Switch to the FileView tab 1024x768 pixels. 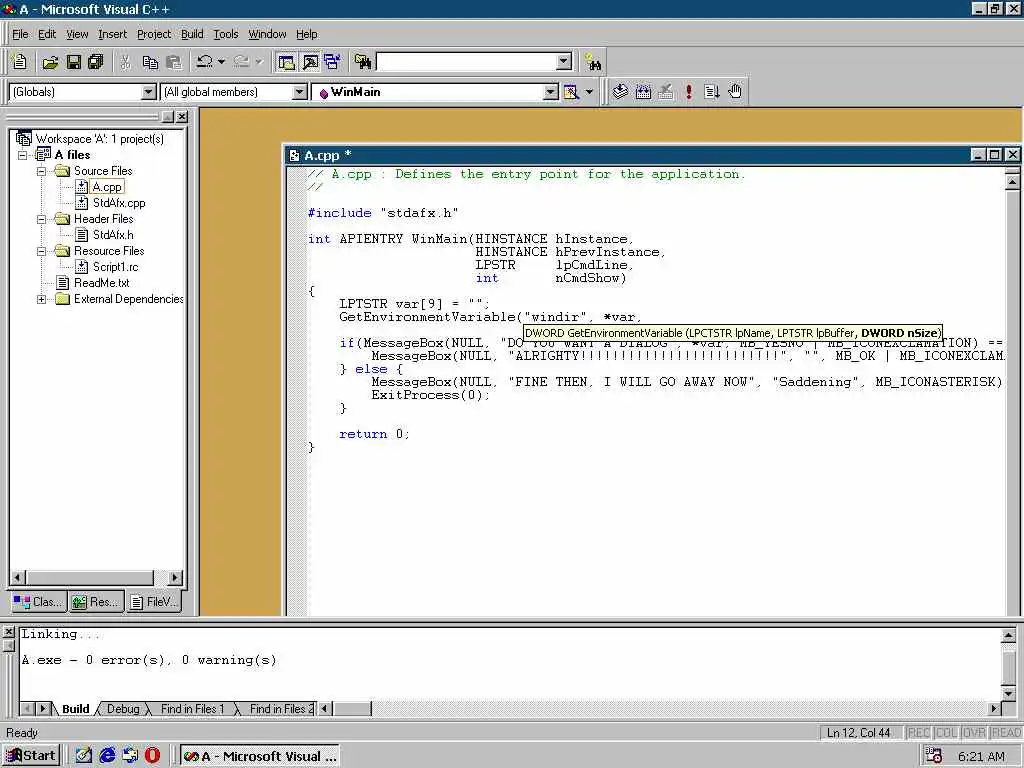(x=153, y=601)
